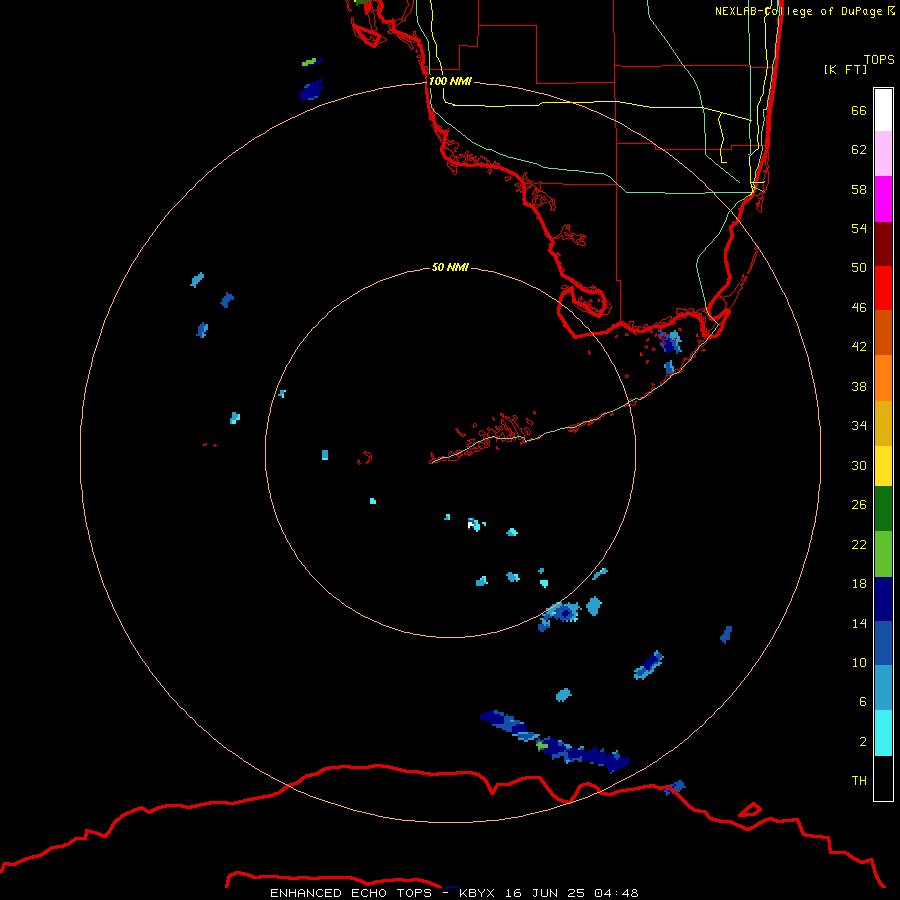Screen dimensions: 900x900
Task: Select the light pink legend swatch
Action: 883,154
